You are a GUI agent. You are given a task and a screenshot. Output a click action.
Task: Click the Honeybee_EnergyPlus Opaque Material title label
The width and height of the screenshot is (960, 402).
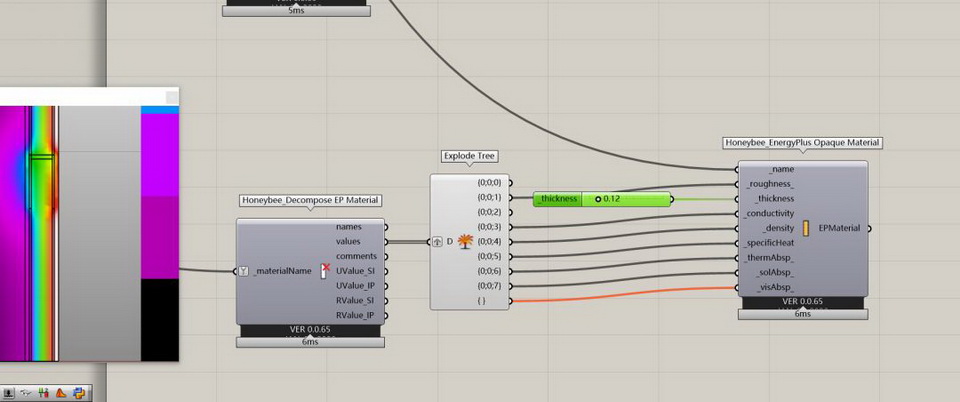[802, 143]
